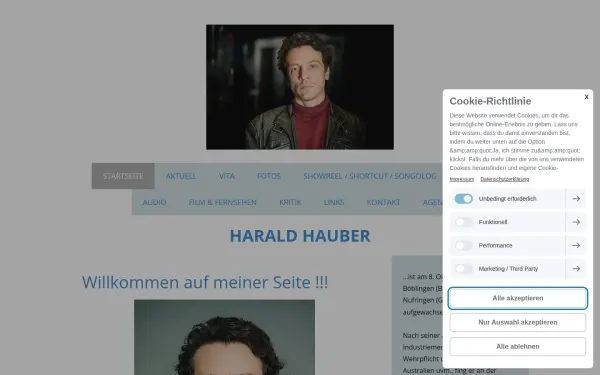The image size is (600, 375).
Task: Go to the Startseite menu item
Action: [123, 176]
